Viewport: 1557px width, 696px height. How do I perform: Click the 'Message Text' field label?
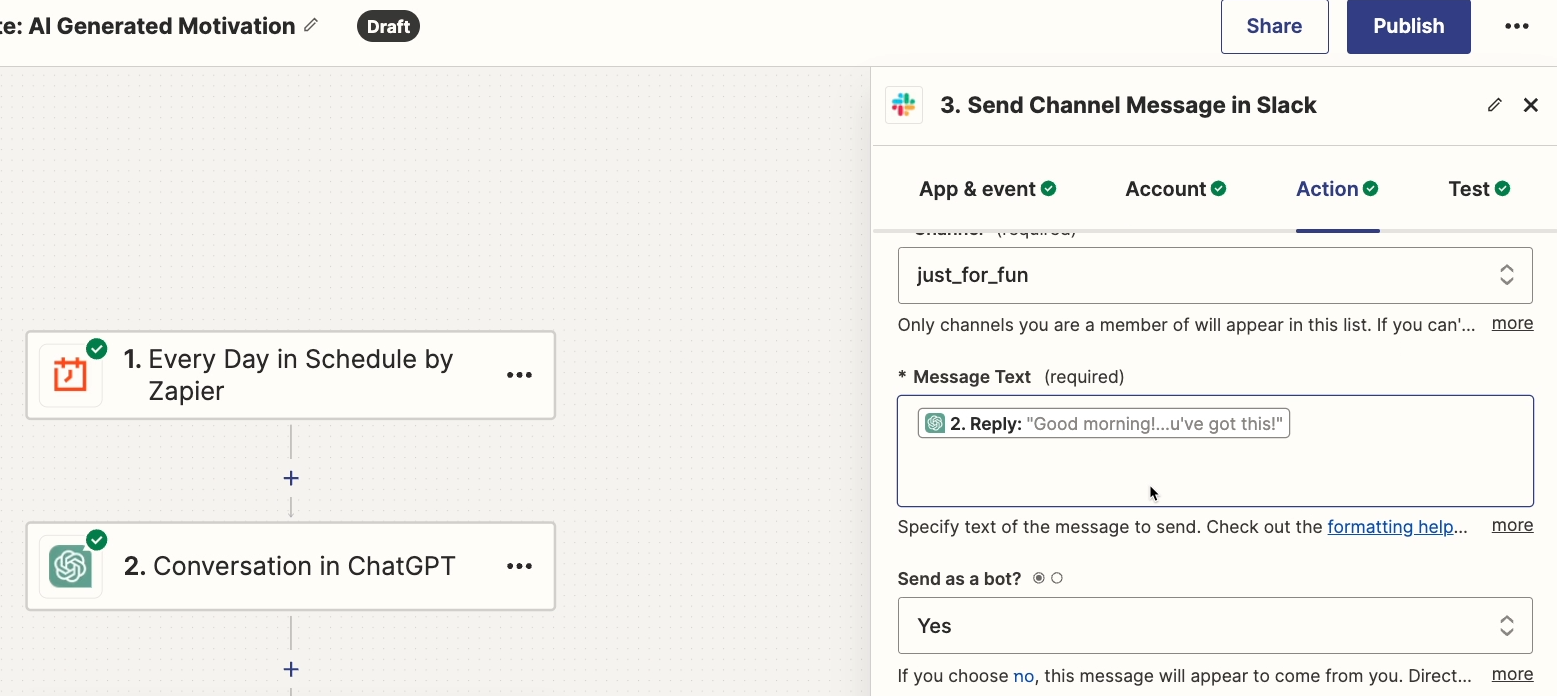[x=972, y=377]
